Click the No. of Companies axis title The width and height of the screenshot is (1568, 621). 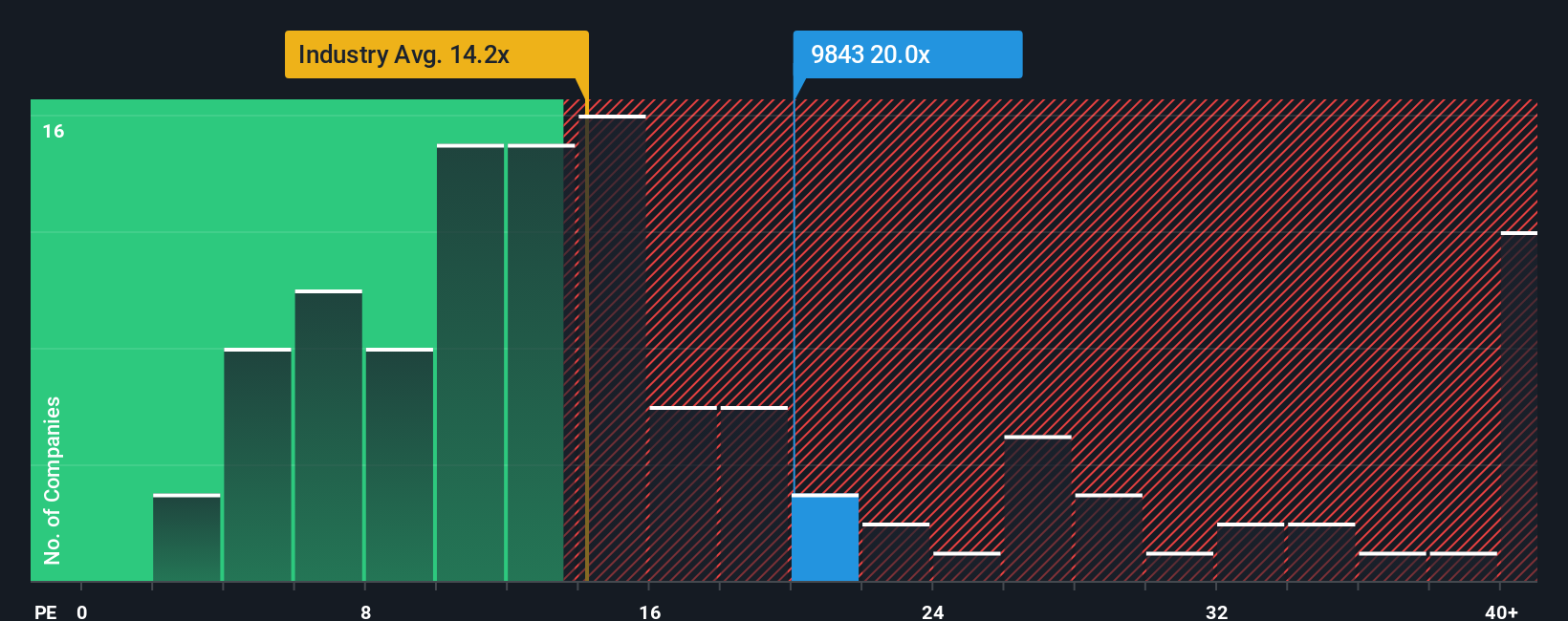tap(53, 480)
